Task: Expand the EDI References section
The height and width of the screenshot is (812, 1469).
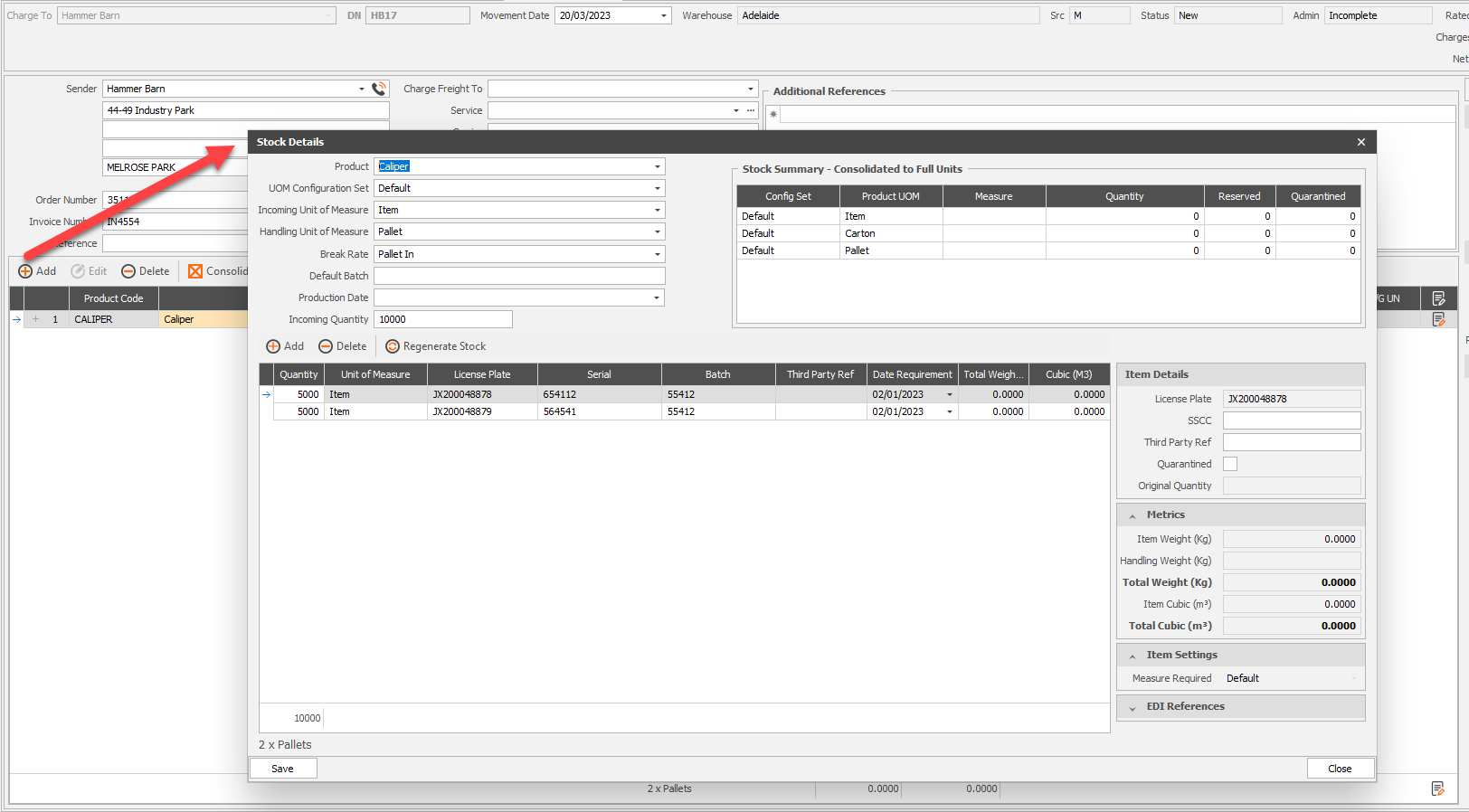Action: [x=1133, y=707]
